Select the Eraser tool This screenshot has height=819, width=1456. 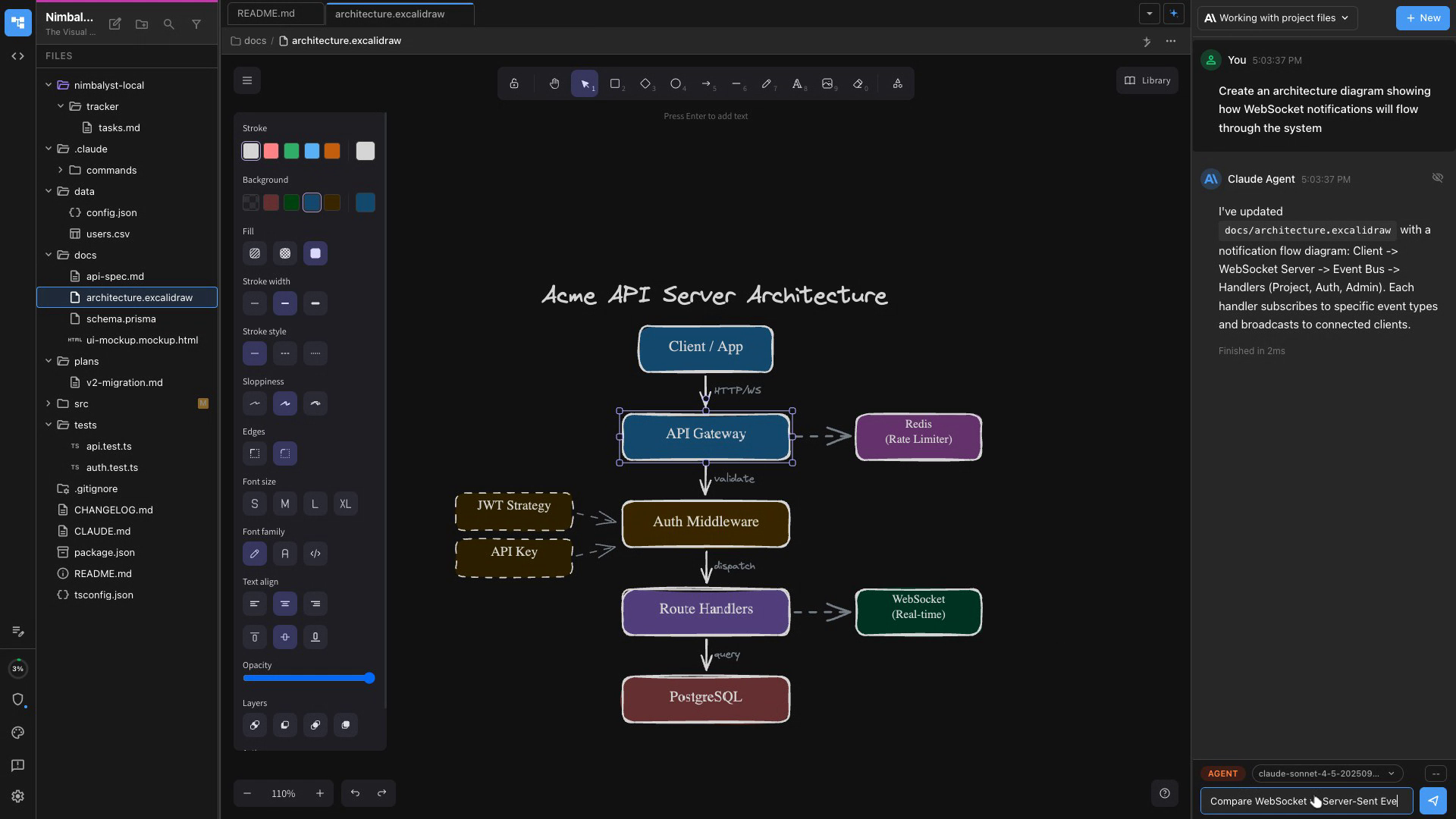click(858, 83)
